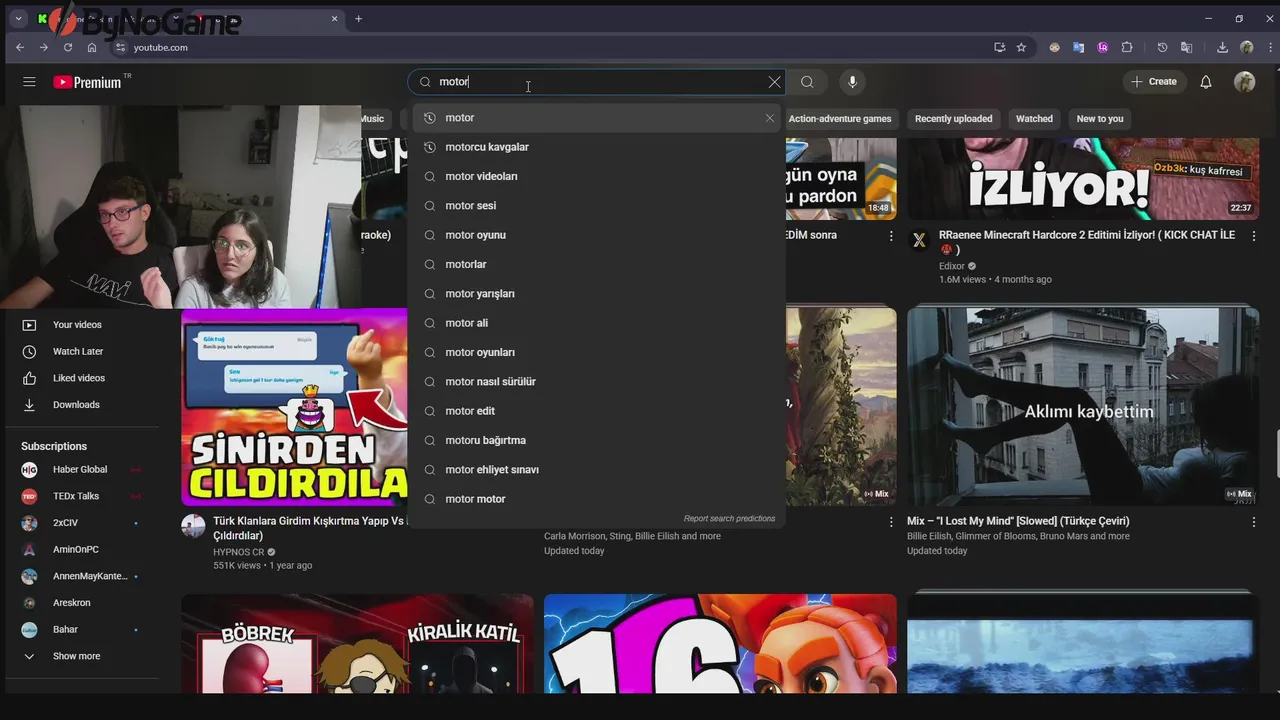Pick the 'motor nasıl sürülür' suggestion
The width and height of the screenshot is (1280, 720).
pyautogui.click(x=597, y=382)
